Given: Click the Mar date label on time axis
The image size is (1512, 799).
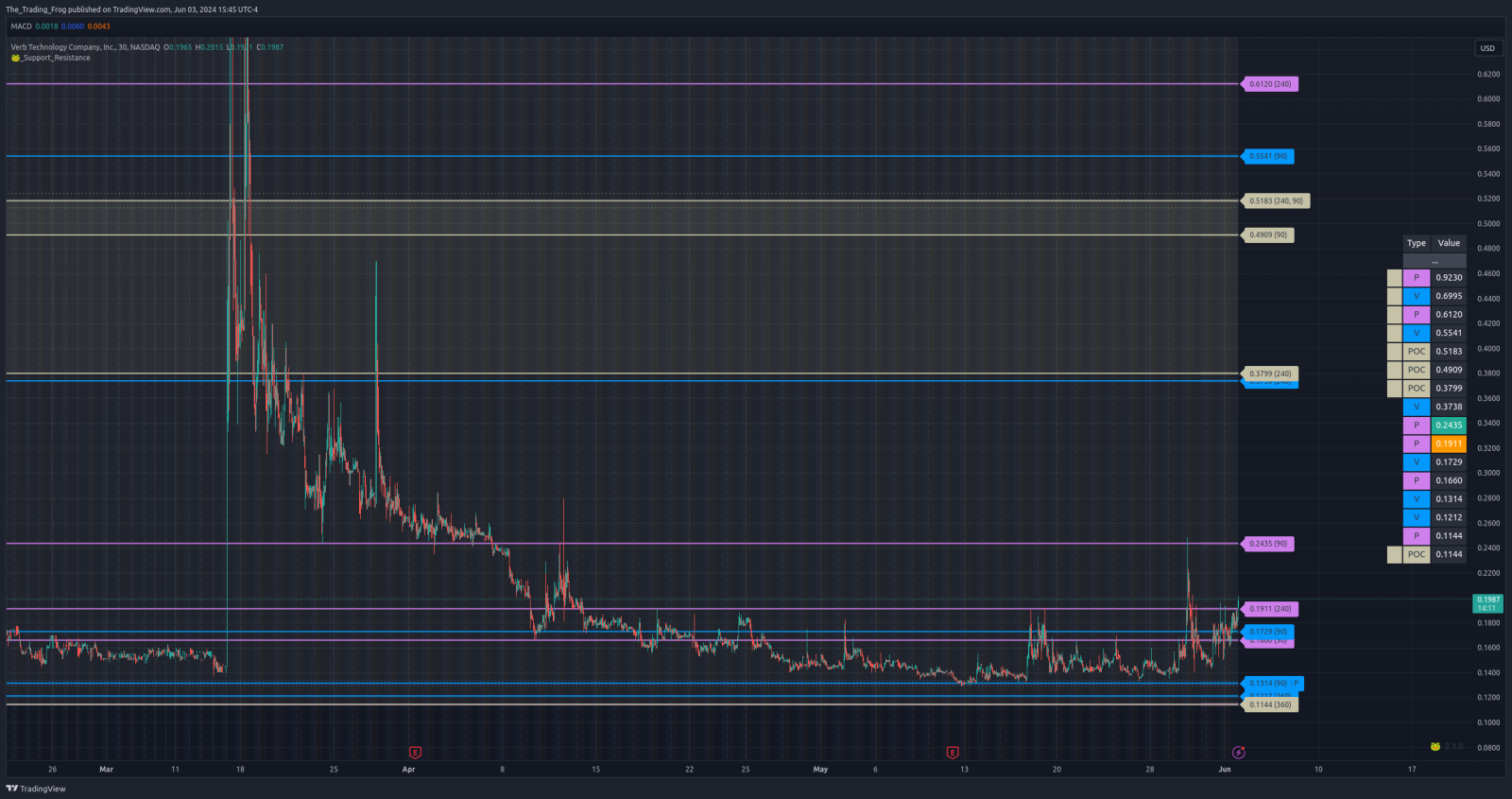Looking at the screenshot, I should point(106,770).
